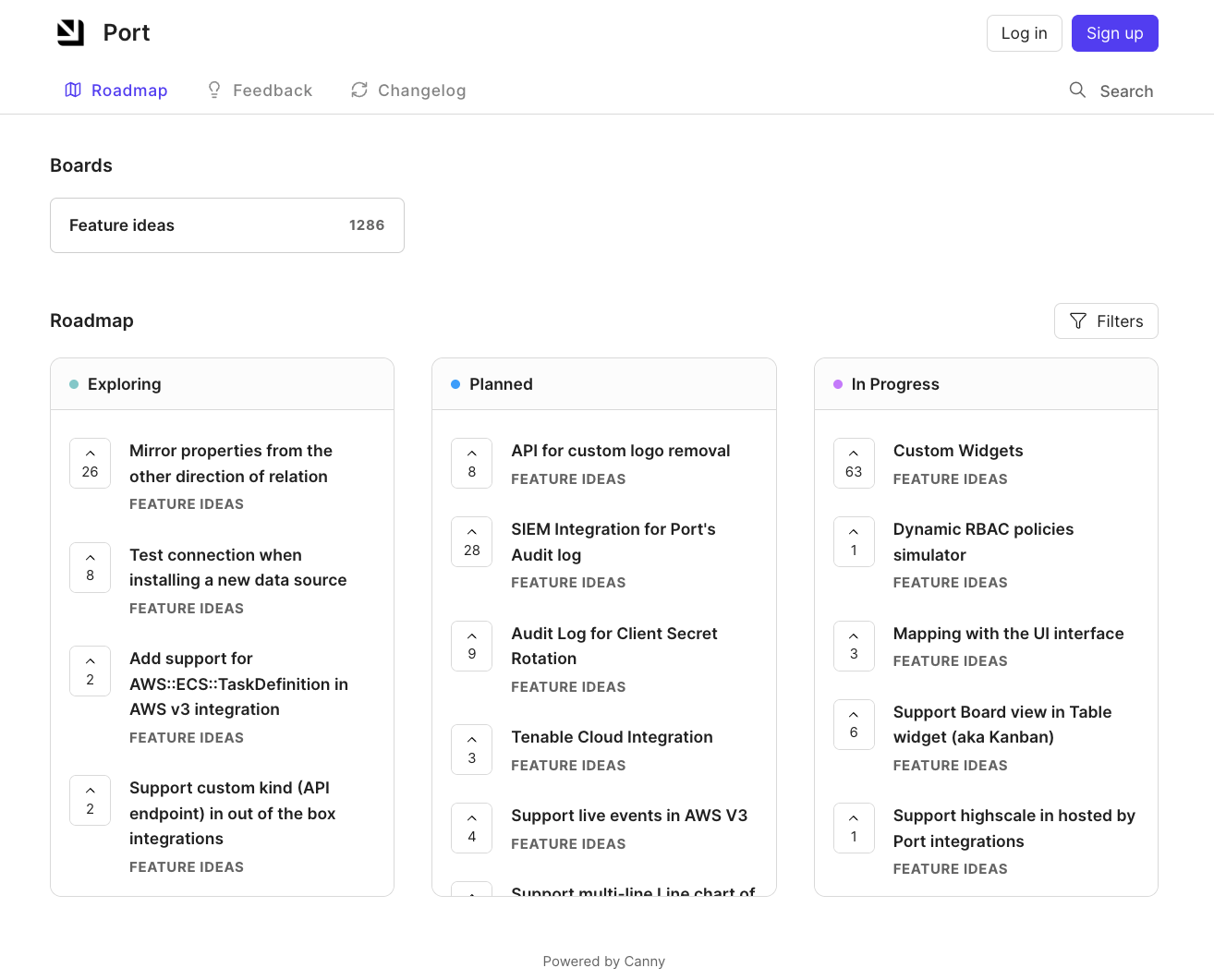Open Tenable Cloud Integration post

coord(612,737)
